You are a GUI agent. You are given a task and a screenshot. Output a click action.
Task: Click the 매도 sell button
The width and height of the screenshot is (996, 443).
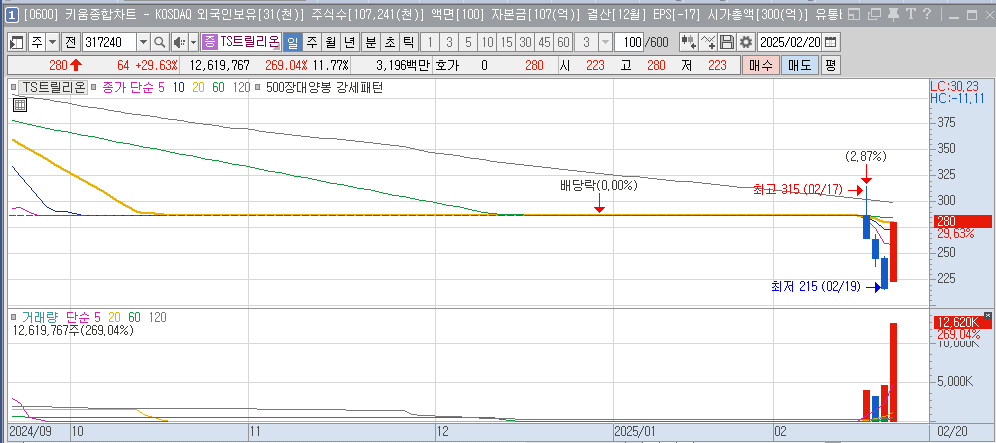tap(800, 65)
